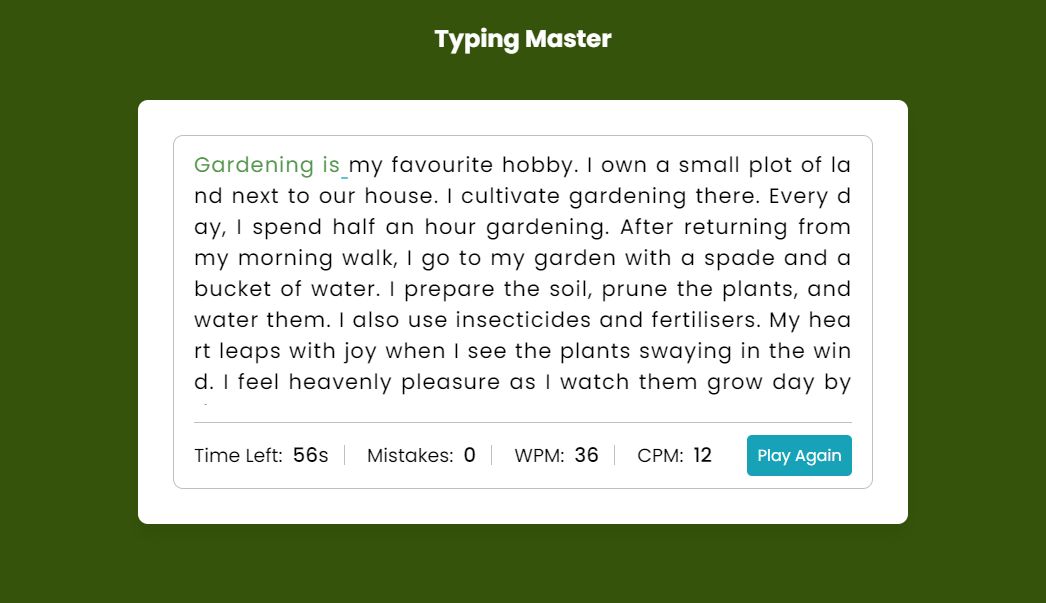Select the 56s timer value

[310, 456]
